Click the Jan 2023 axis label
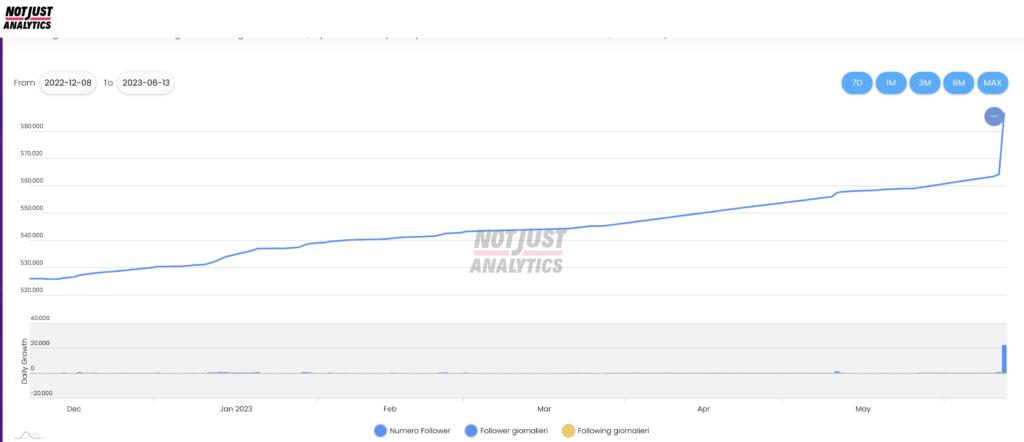The height and width of the screenshot is (442, 1024). (236, 408)
